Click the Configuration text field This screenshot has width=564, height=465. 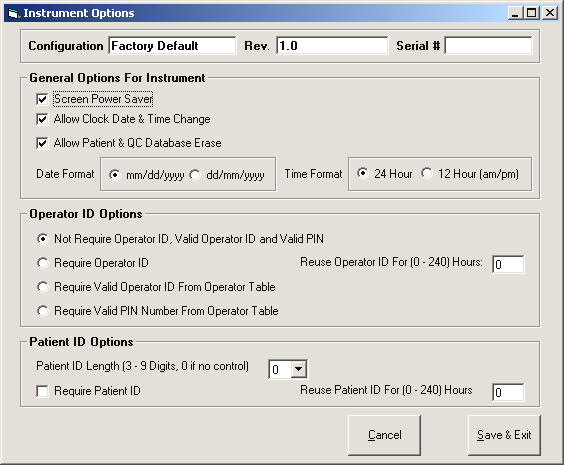coord(172,46)
